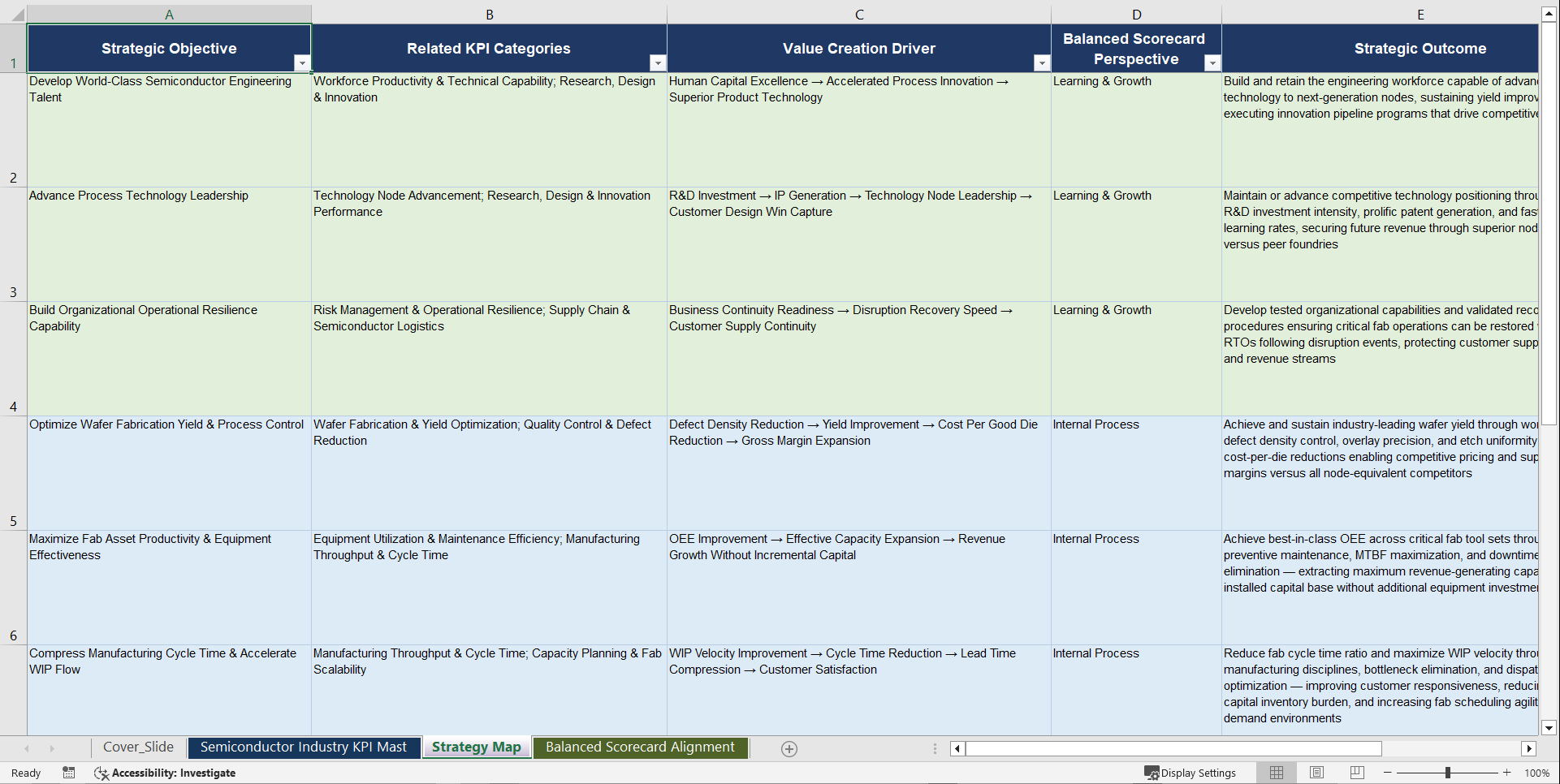Select cell starting 'Workforce Productivity & Technical Capability'

click(x=490, y=130)
